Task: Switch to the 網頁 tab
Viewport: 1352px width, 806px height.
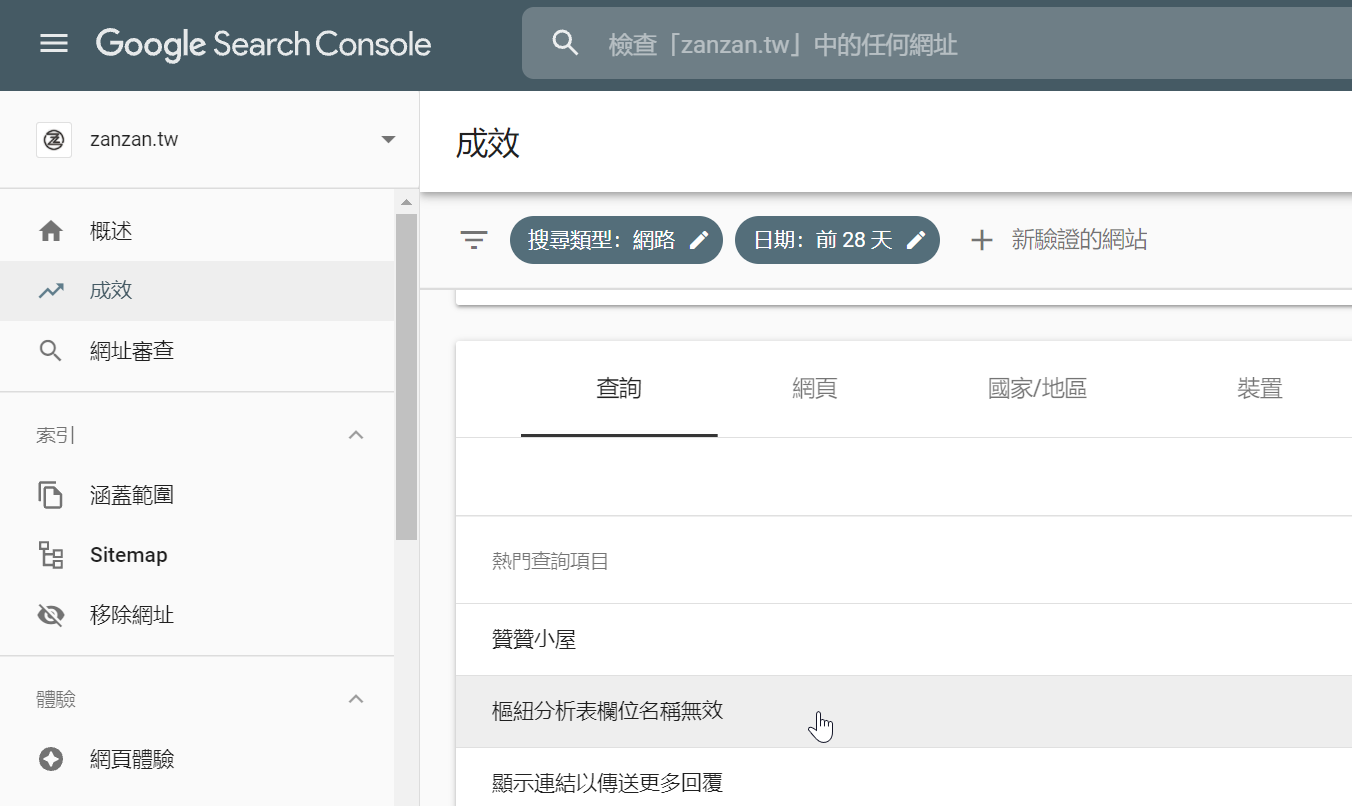Action: (x=814, y=389)
